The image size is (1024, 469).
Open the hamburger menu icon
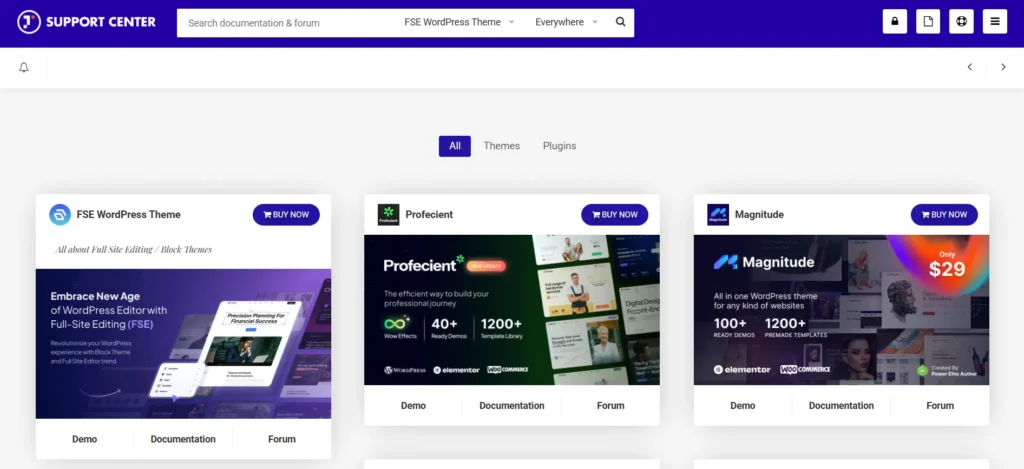994,22
